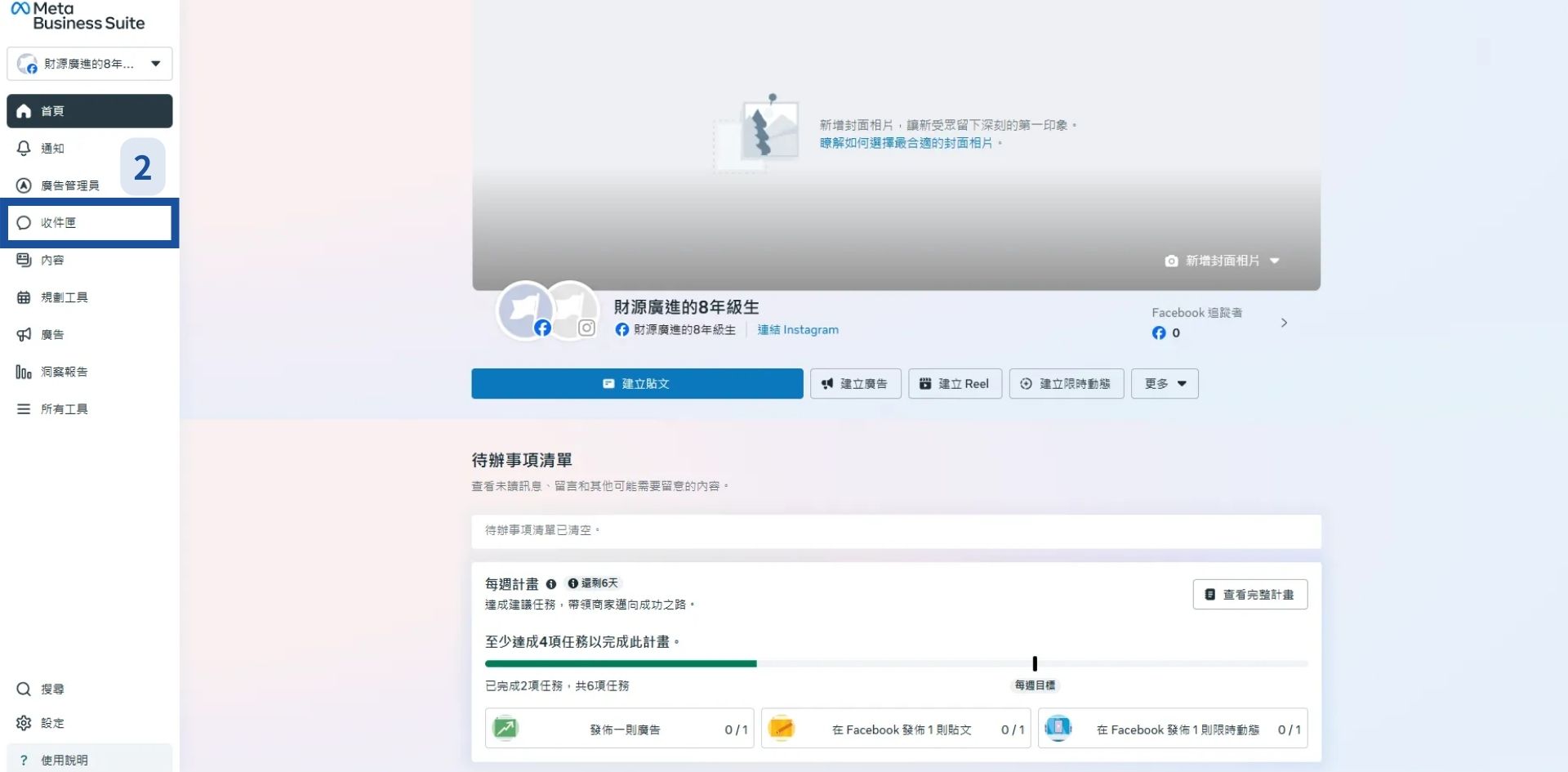Open the 新增封面相片 dropdown
1568x772 pixels.
coord(1220,261)
